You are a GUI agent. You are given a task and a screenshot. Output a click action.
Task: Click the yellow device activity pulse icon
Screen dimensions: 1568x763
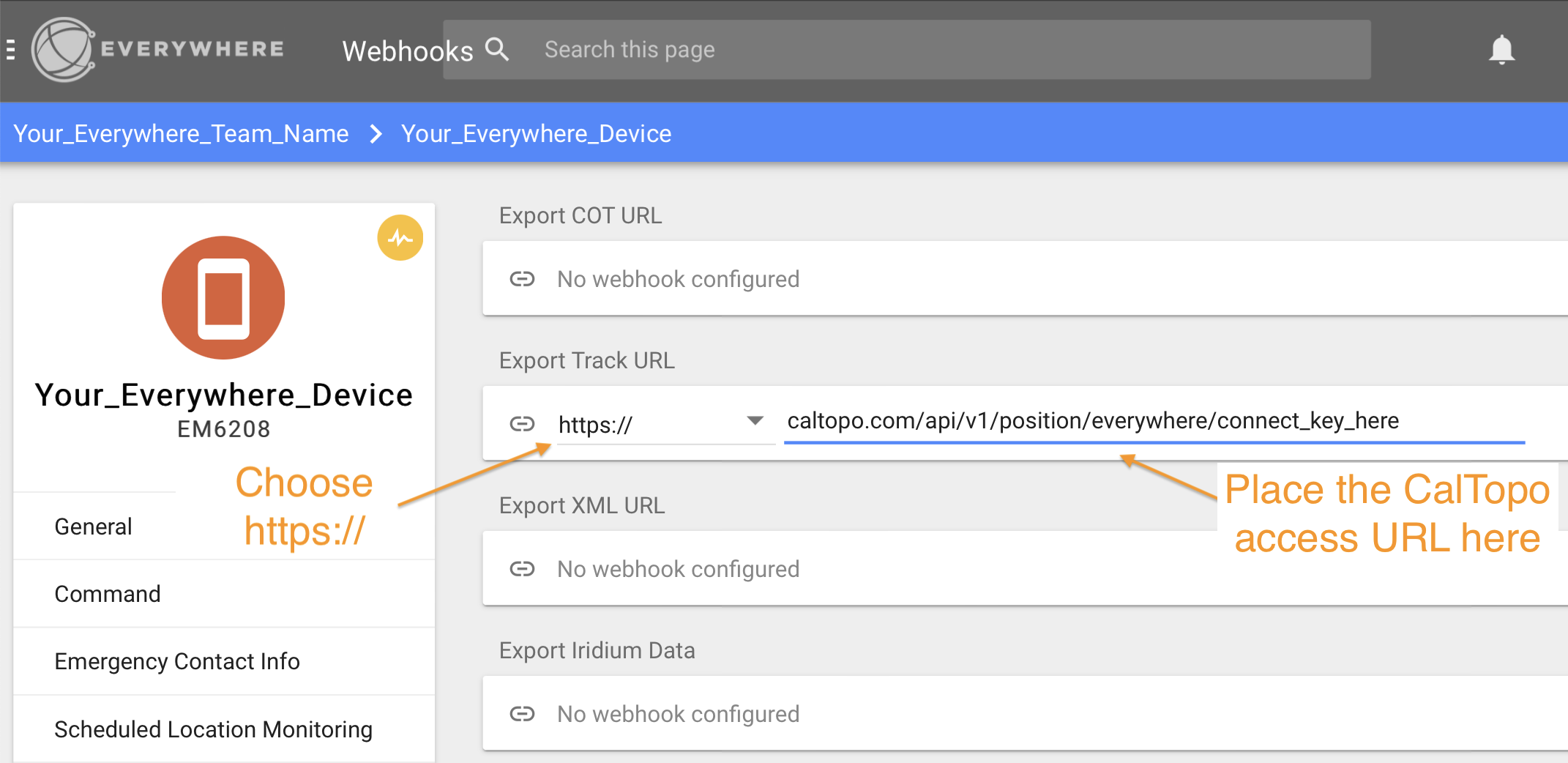click(x=400, y=238)
